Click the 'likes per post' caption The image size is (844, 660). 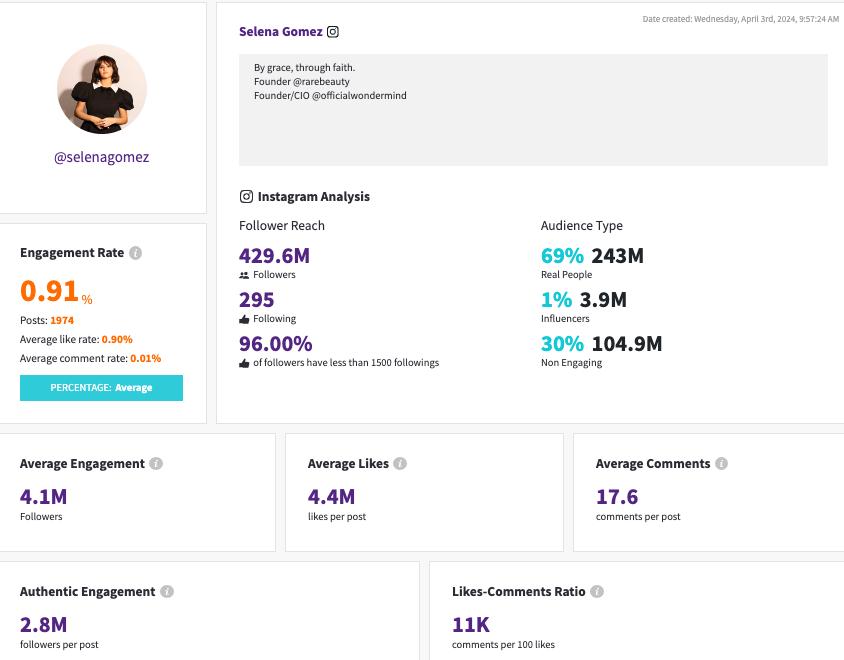point(337,517)
